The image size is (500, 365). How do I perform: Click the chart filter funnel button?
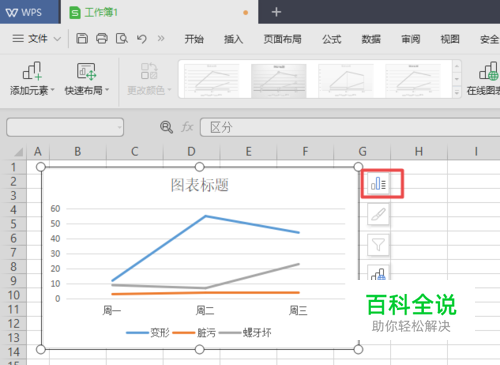point(378,245)
